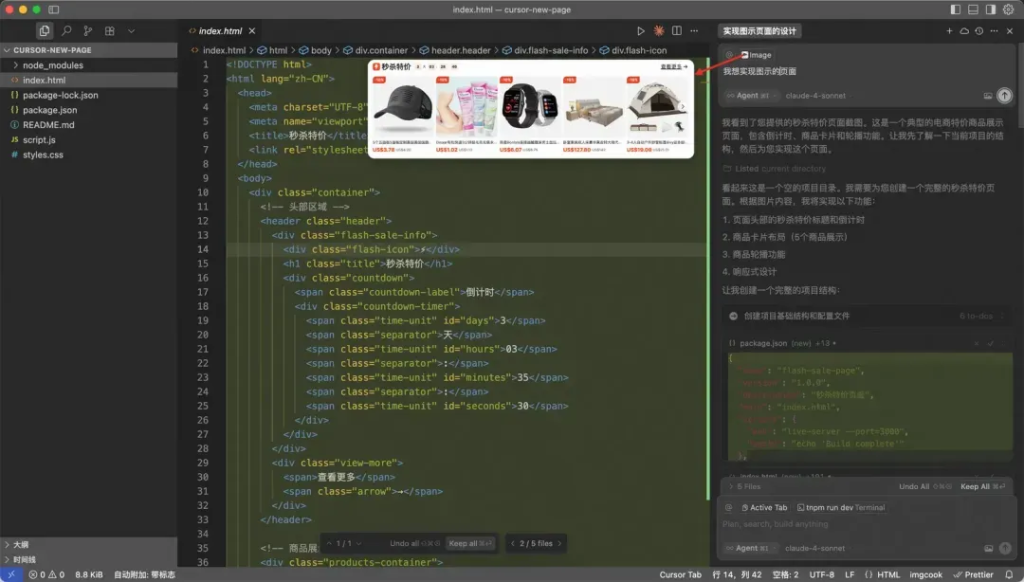The height and width of the screenshot is (582, 1024).
Task: Click the Keep All button in the chat
Action: (975, 487)
